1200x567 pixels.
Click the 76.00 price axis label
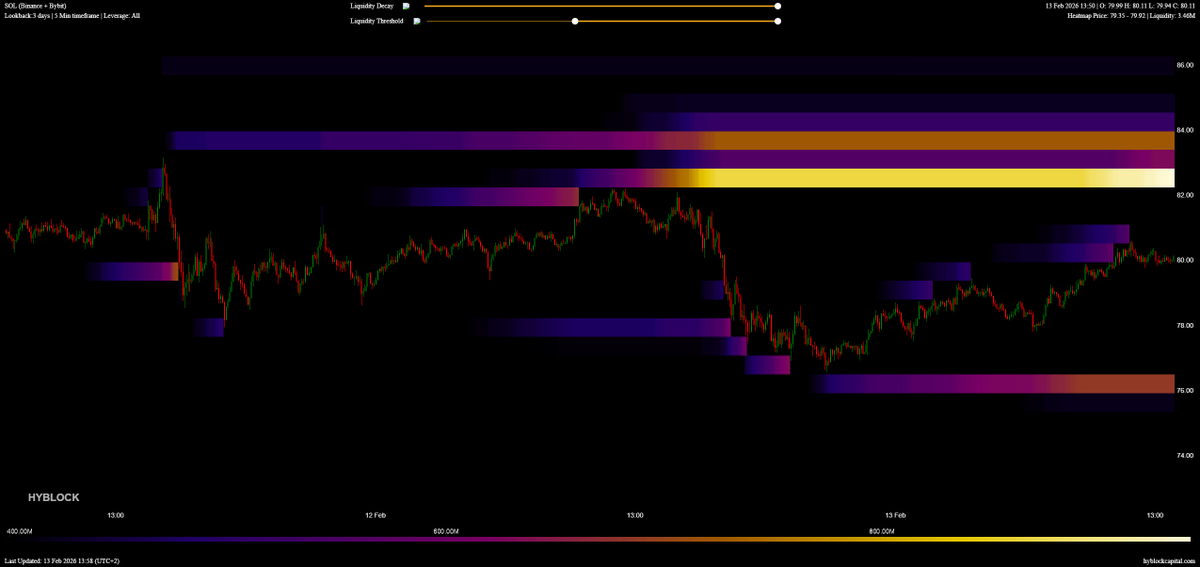pos(1185,390)
